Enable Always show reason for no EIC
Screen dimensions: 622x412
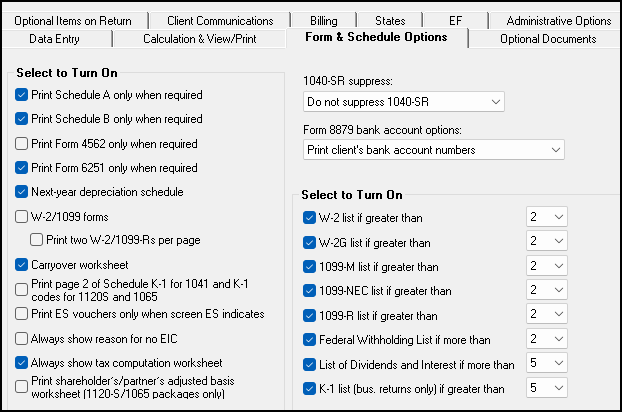click(x=23, y=339)
